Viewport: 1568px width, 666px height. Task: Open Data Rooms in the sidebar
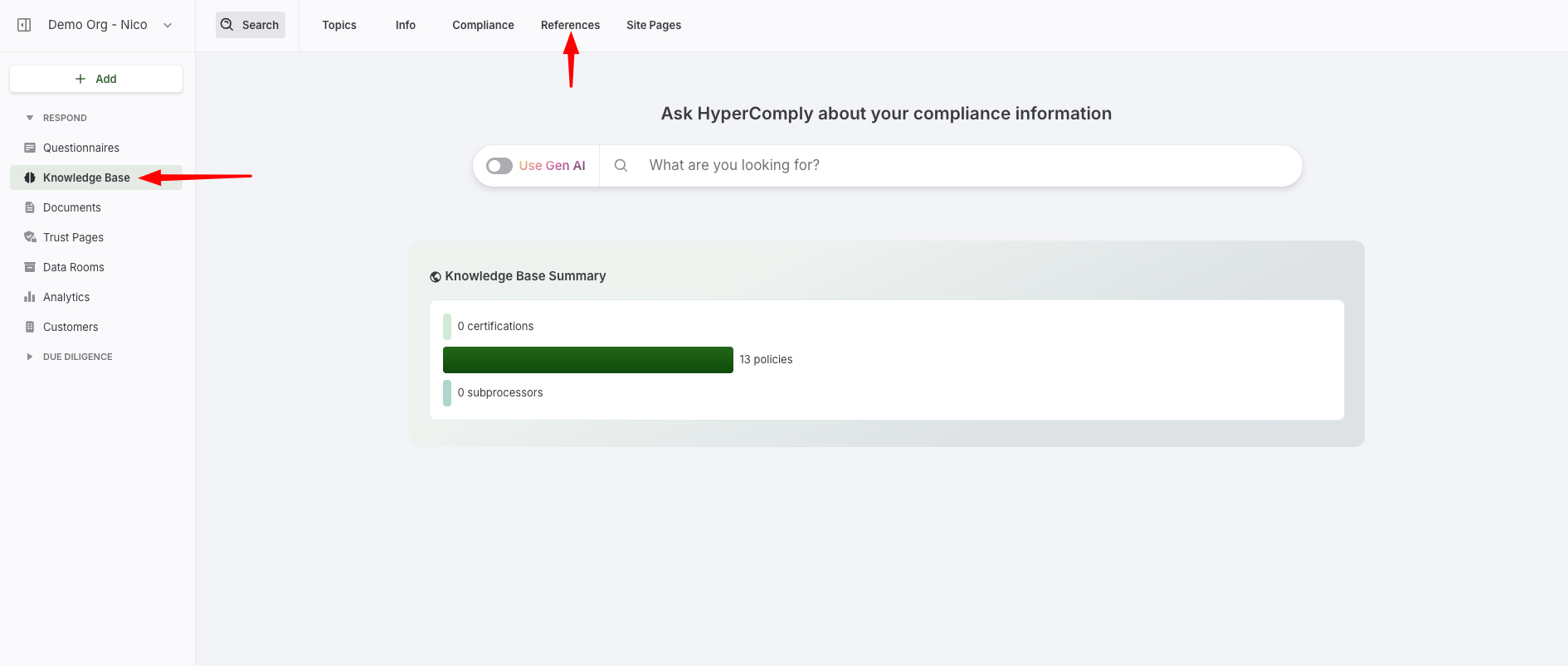[x=96, y=267]
